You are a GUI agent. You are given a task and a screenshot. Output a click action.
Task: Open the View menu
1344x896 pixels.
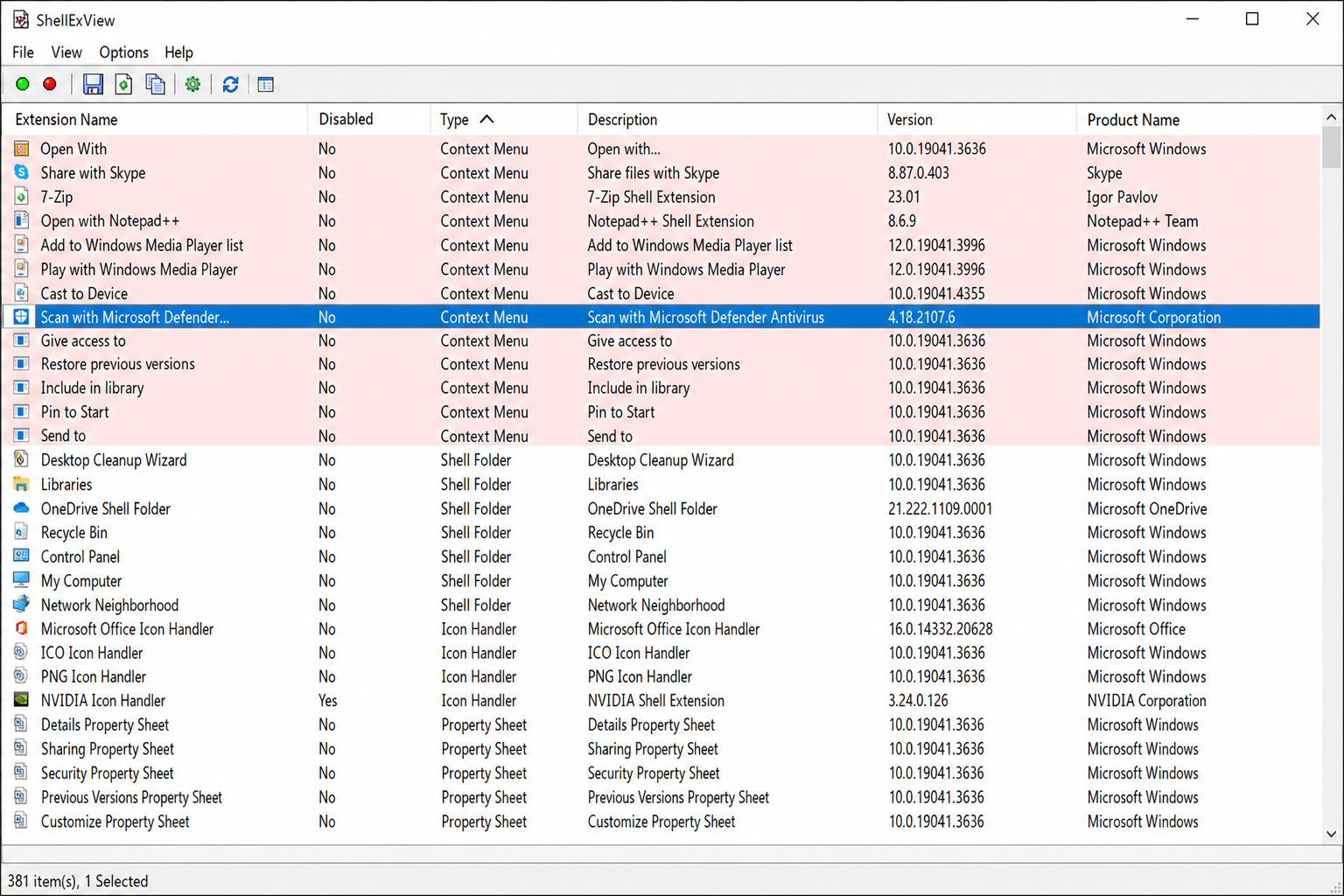click(66, 52)
